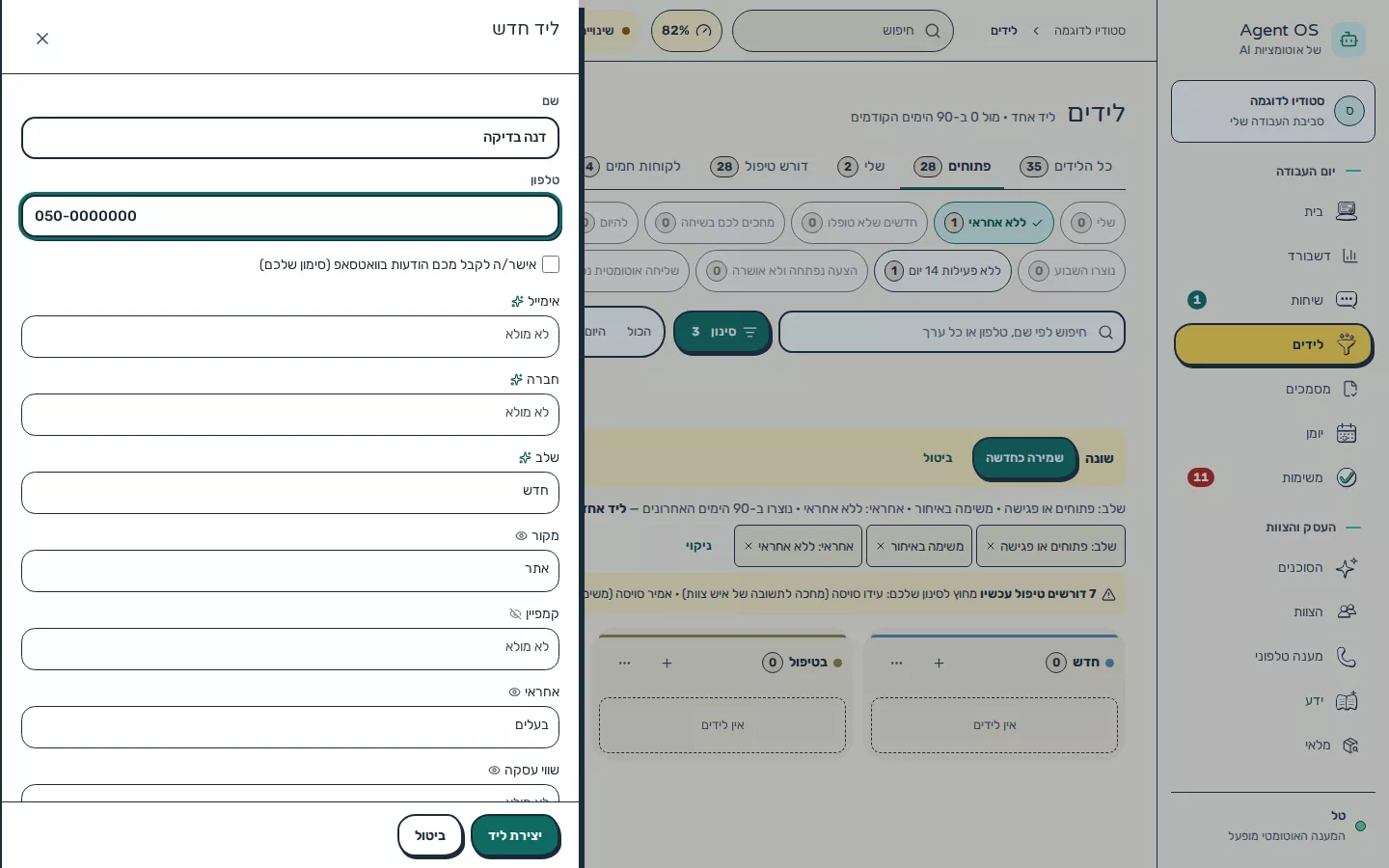1389x868 pixels.
Task: Switch to the כל הלידים tab
Action: coord(1066,167)
